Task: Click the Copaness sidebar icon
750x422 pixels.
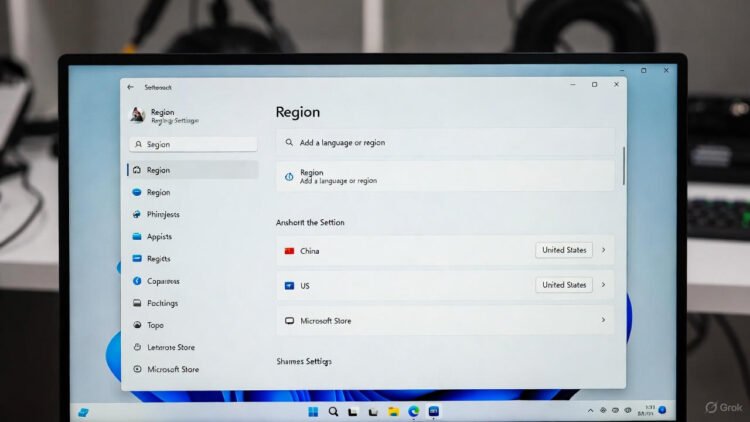Action: pos(136,281)
